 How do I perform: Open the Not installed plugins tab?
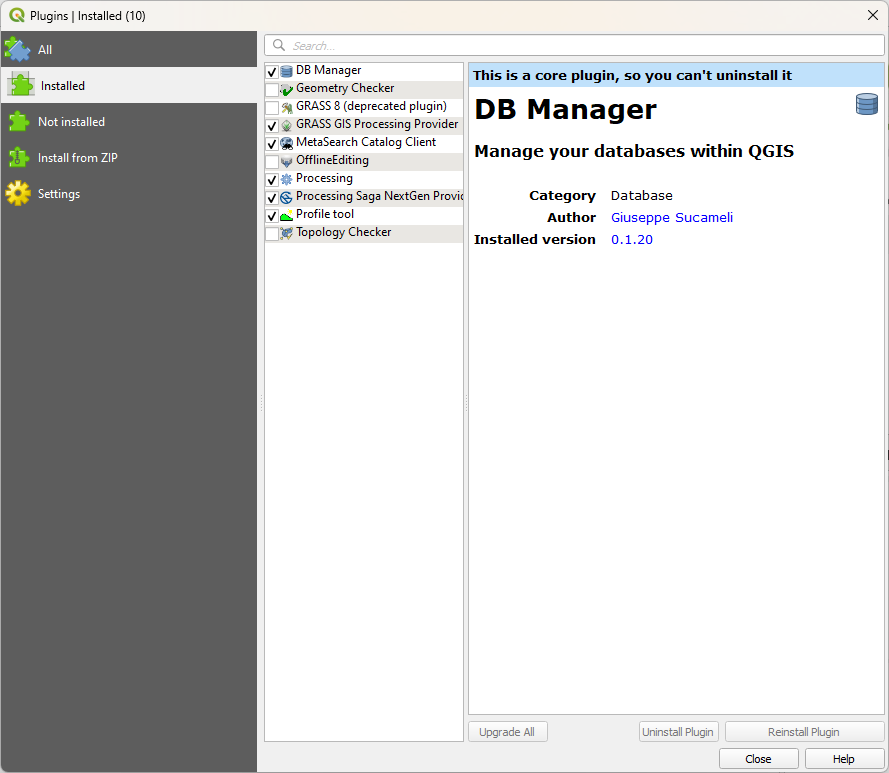(70, 122)
